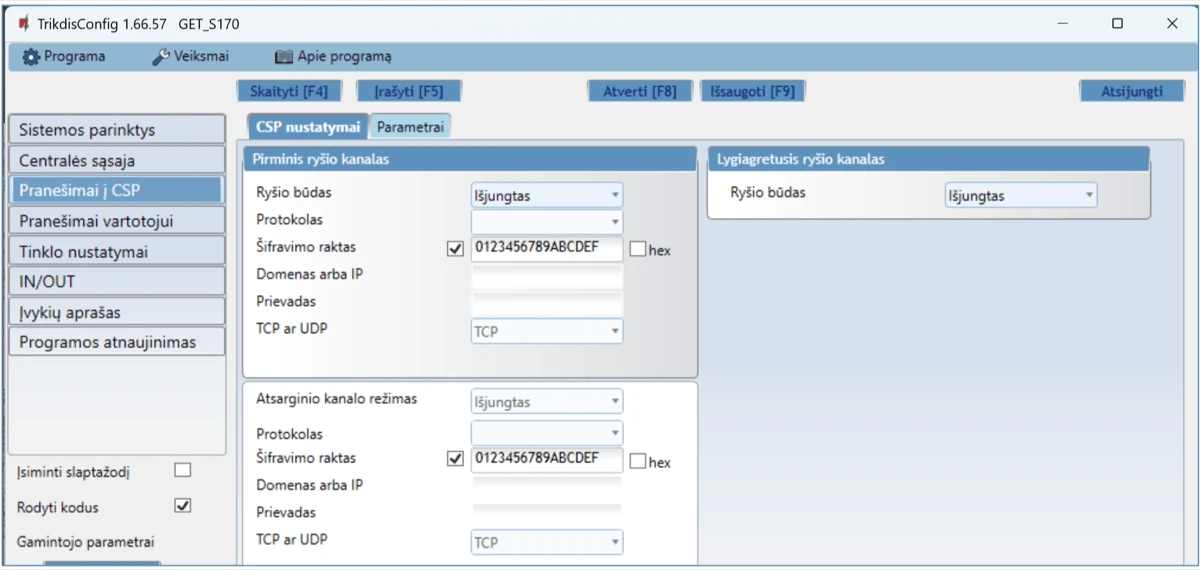
Task: Go to Sistemos parinktys section
Action: [116, 130]
